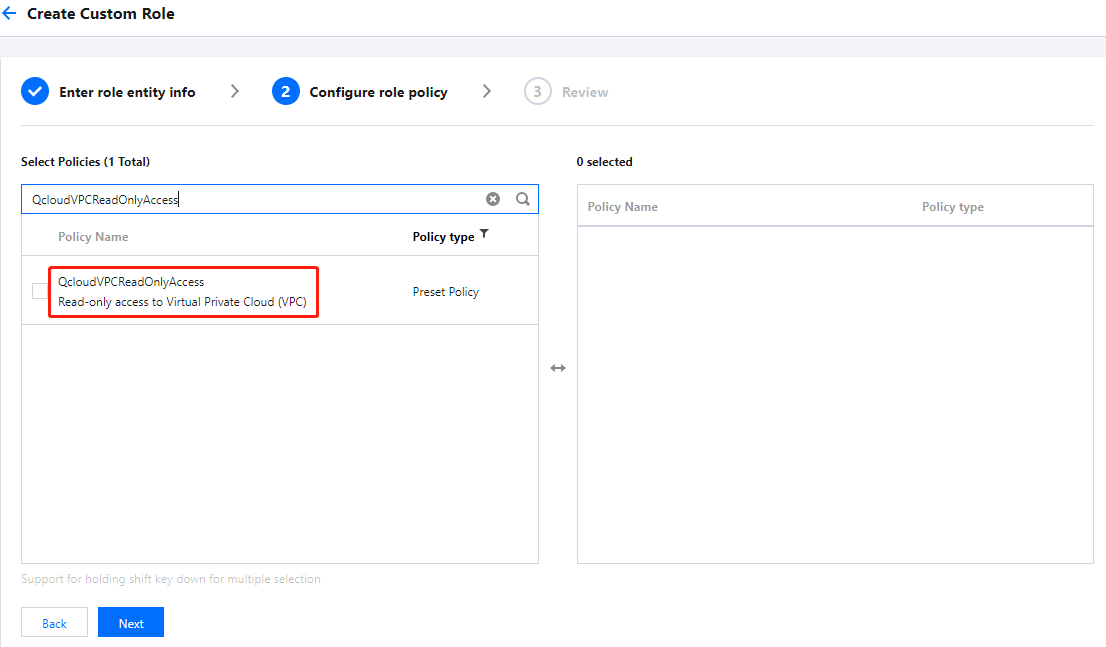1106x647 pixels.
Task: Click the double-arrow transfer icon between lists
Action: [x=558, y=368]
